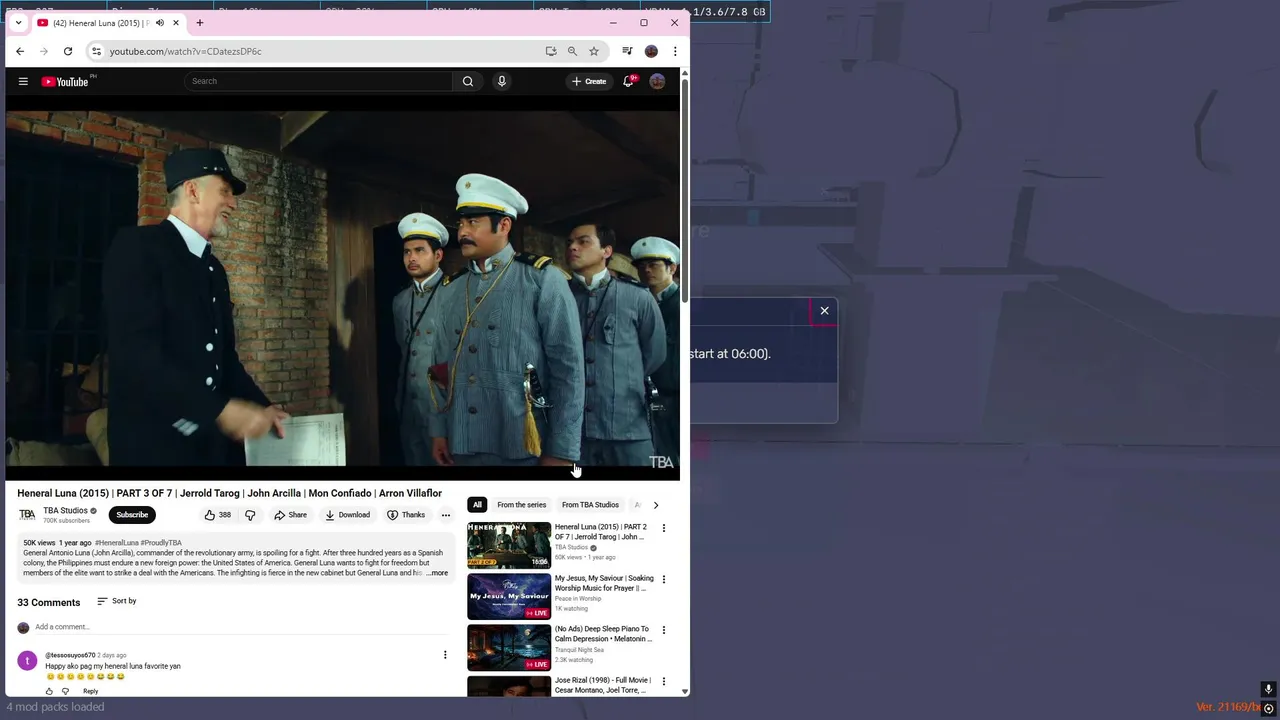Click the YouTube search magnifier button
1280x720 pixels.
coord(468,81)
